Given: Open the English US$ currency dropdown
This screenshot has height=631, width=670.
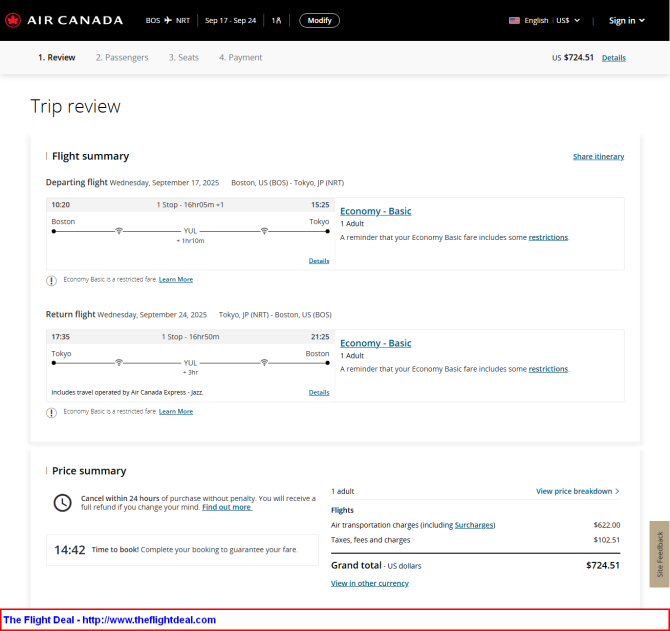Looking at the screenshot, I should click(551, 20).
